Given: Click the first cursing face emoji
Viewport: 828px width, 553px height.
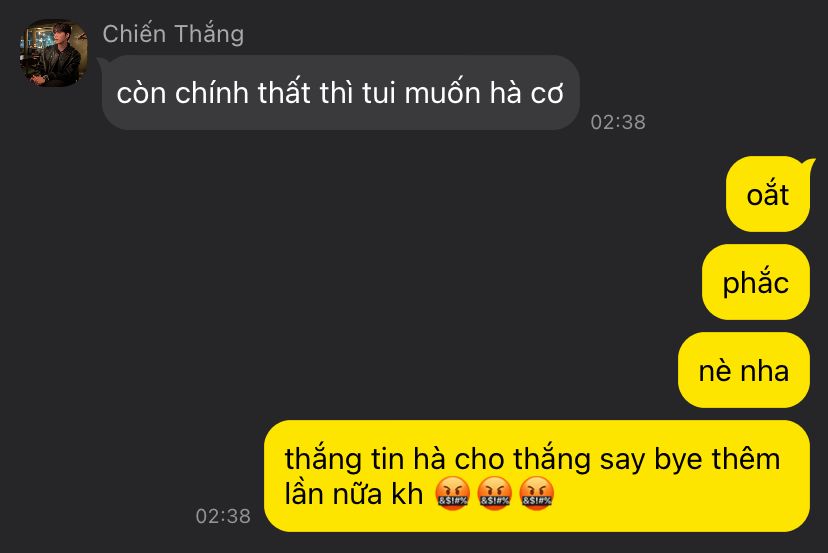Looking at the screenshot, I should tap(451, 494).
